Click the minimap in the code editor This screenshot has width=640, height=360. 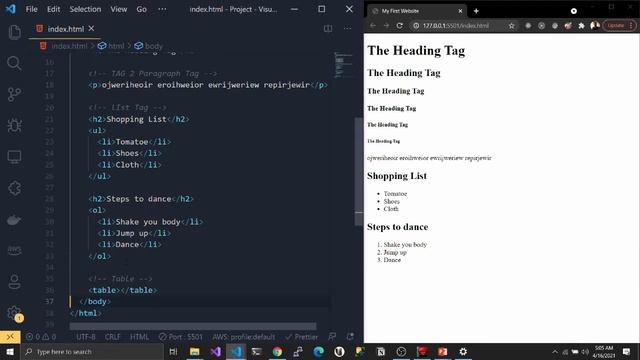[x=343, y=64]
